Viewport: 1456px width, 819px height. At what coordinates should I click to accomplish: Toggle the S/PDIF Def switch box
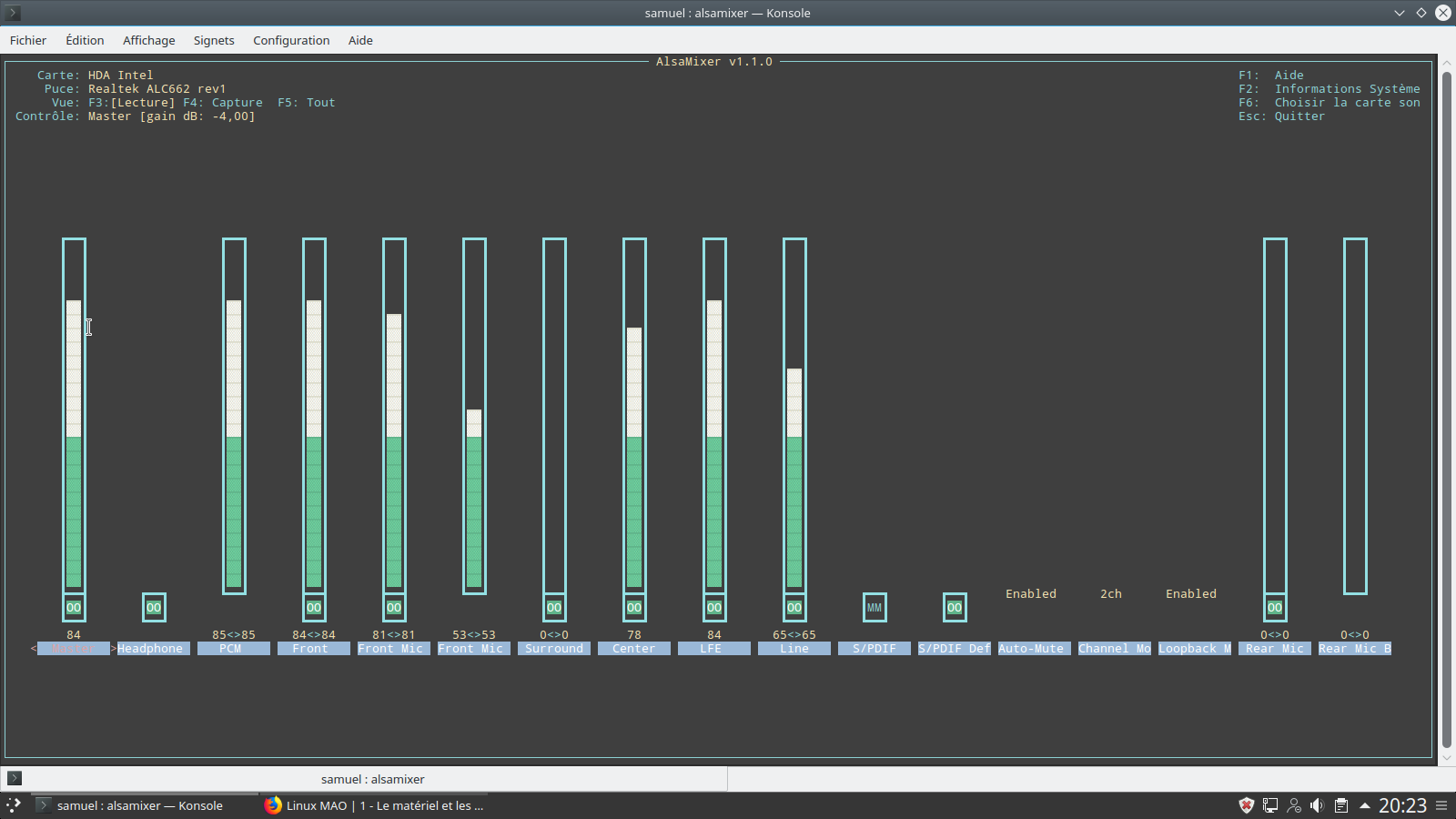(x=955, y=607)
